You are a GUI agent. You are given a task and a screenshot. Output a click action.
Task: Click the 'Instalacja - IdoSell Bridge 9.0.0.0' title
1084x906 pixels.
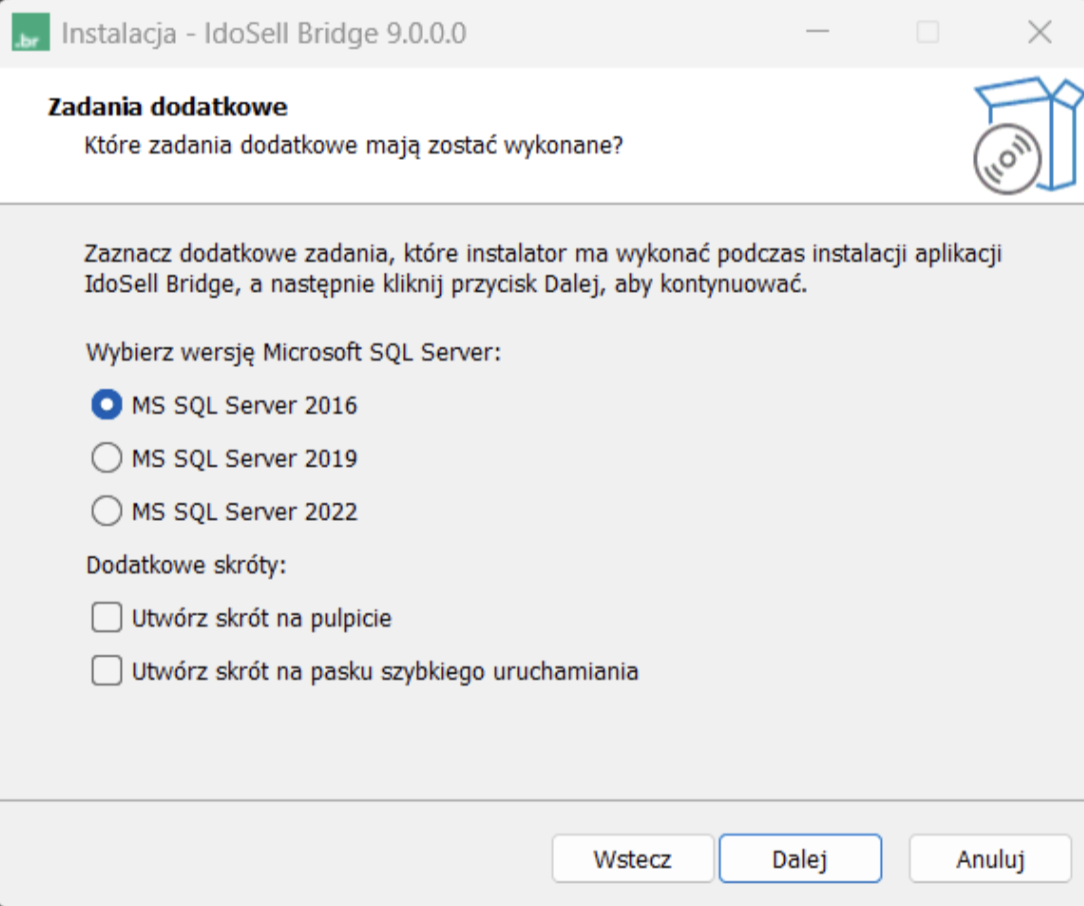(264, 33)
